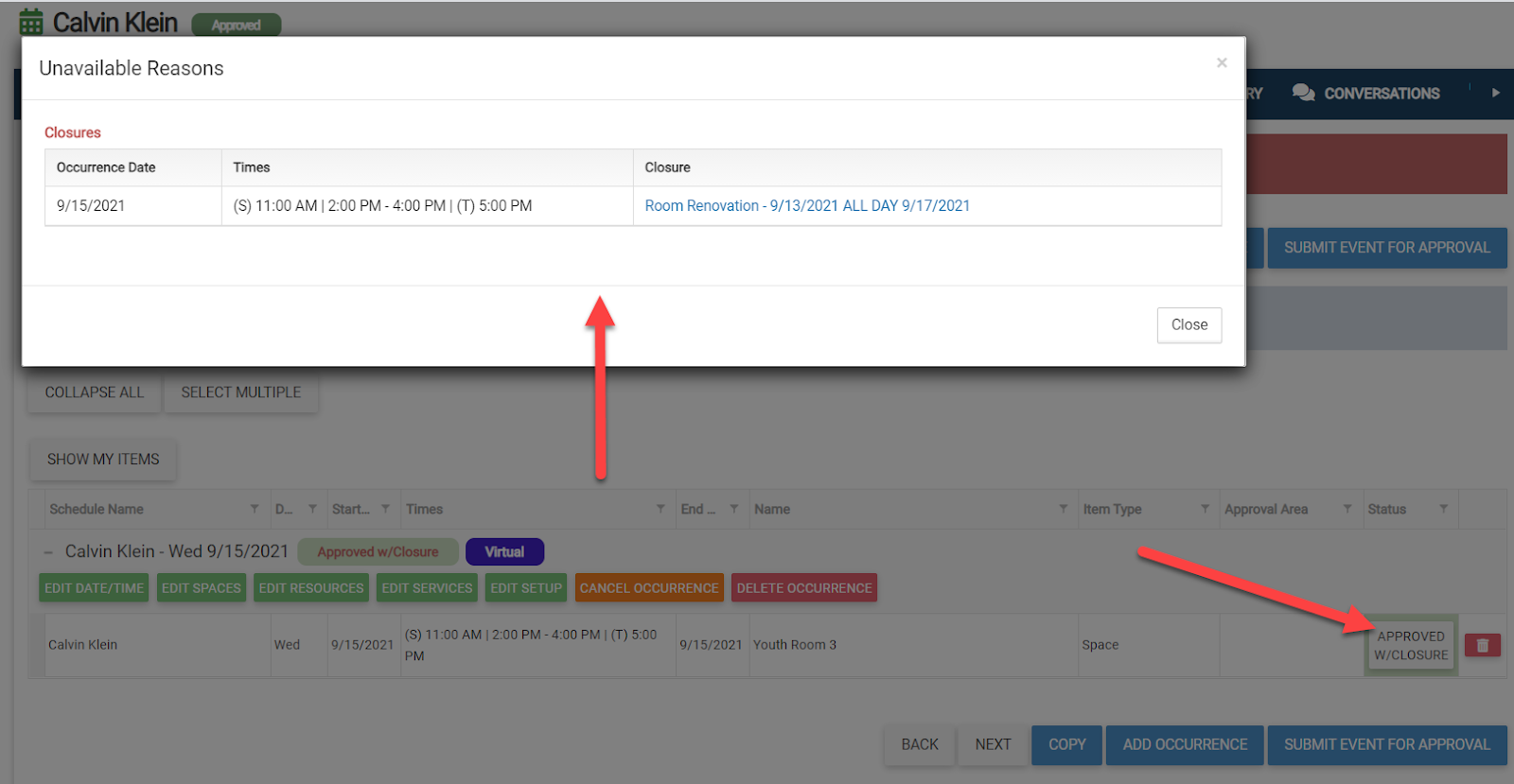Viewport: 1514px width, 784px height.
Task: Open filter on Approval Area column
Action: [x=1347, y=509]
